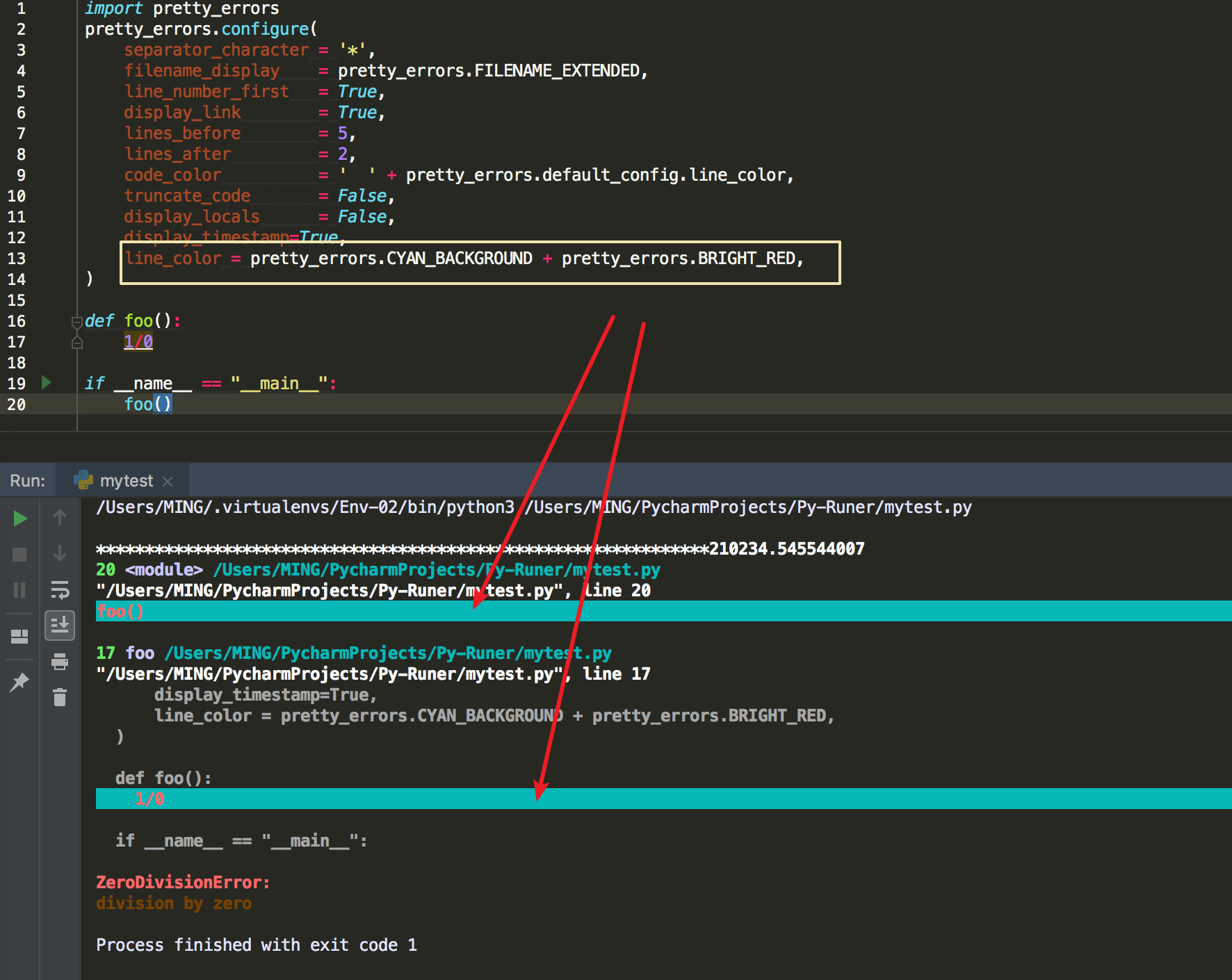The width and height of the screenshot is (1232, 980).
Task: Jump up the stack trace with the up arrow
Action: click(x=60, y=517)
